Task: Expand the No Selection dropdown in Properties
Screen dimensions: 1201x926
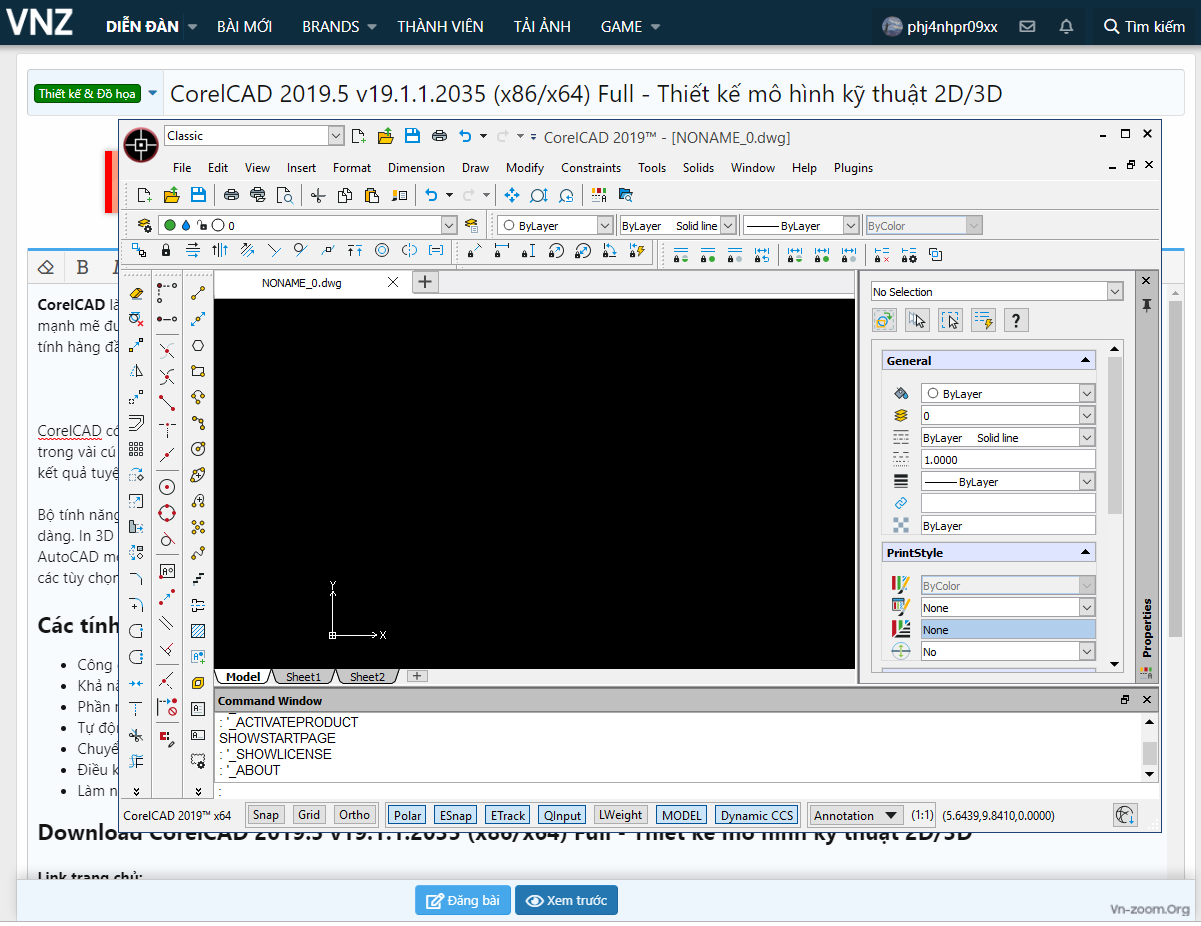Action: (1115, 291)
